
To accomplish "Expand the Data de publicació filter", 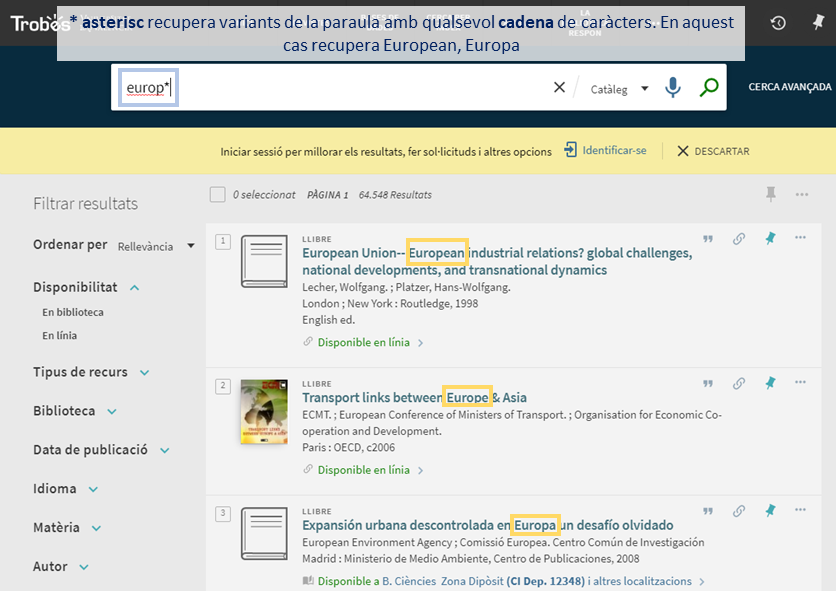I will [x=101, y=450].
